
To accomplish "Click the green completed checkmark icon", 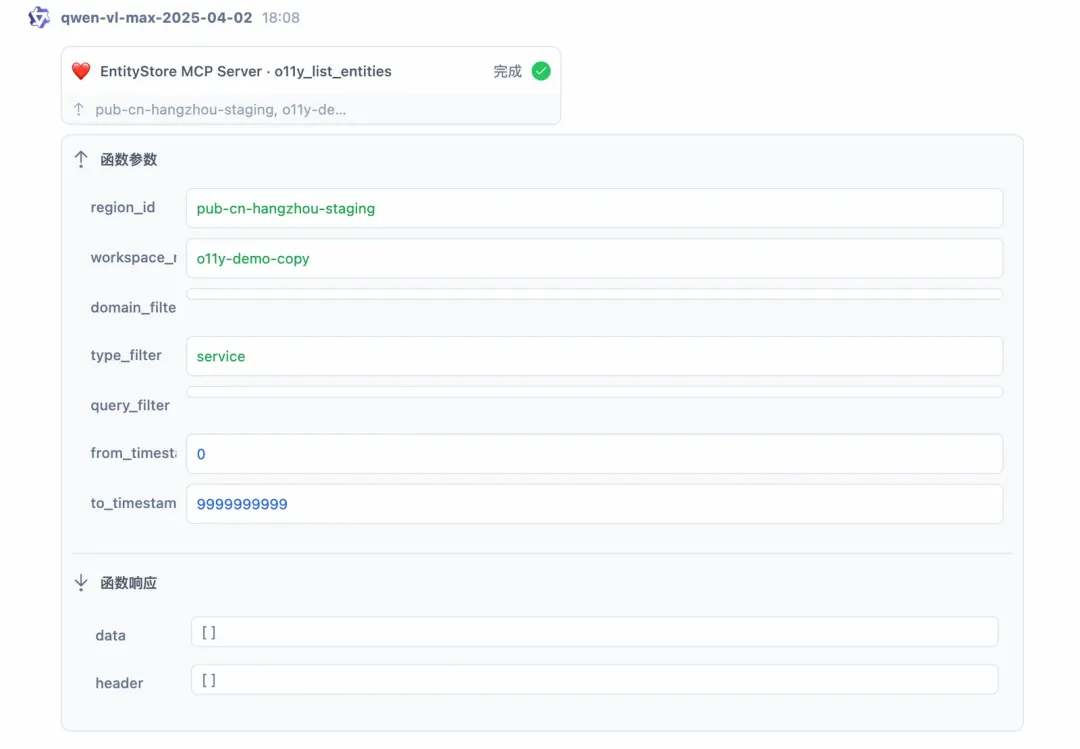I will point(541,71).
